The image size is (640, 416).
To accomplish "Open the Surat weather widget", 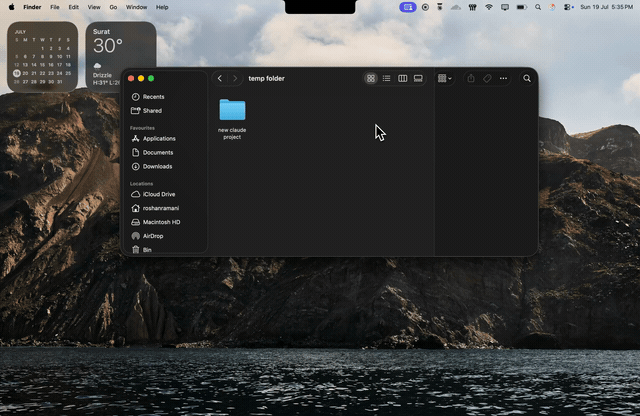I will (x=121, y=56).
